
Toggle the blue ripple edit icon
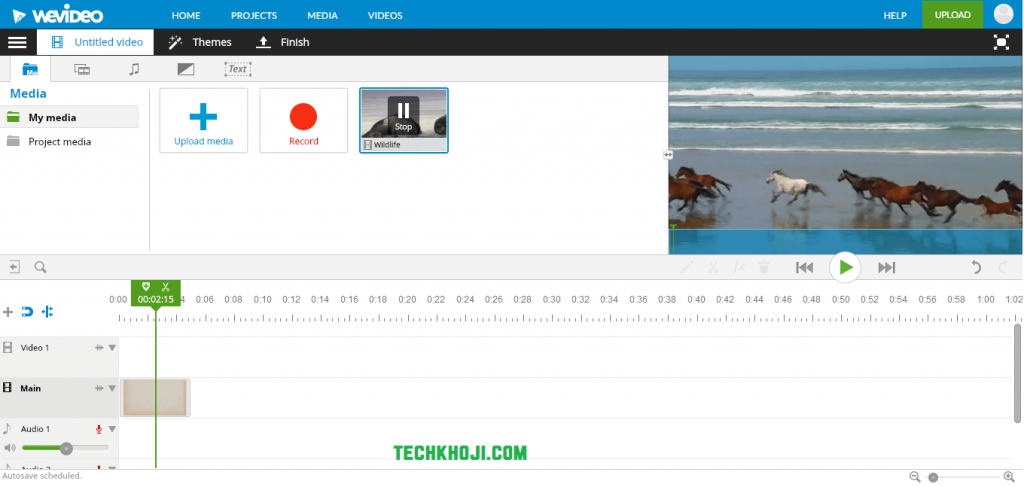tap(47, 312)
